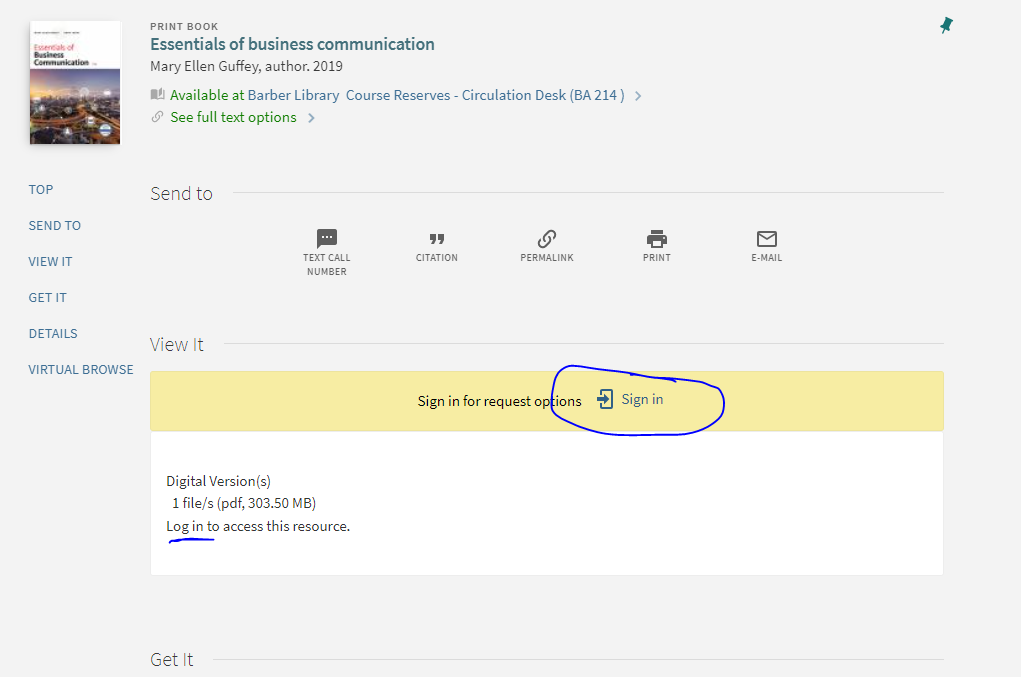Select the Essentials of business communication title
This screenshot has width=1021, height=677.
[x=291, y=44]
